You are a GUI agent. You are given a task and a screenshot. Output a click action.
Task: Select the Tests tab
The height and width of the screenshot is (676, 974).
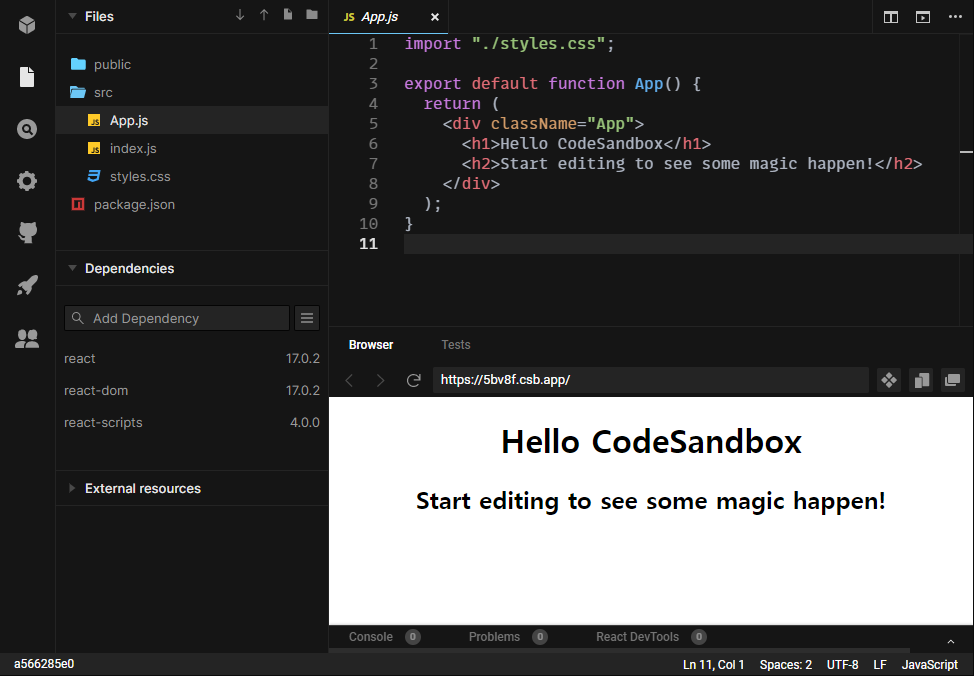pos(456,345)
